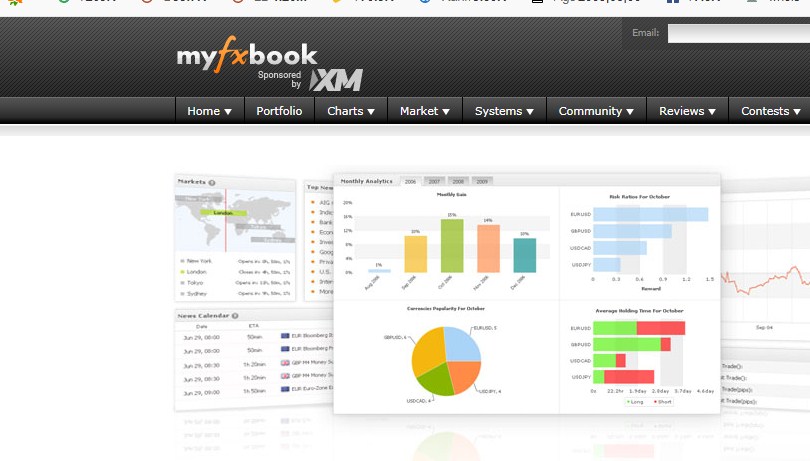Open the Home dropdown menu
This screenshot has height=461, width=810.
pyautogui.click(x=209, y=111)
